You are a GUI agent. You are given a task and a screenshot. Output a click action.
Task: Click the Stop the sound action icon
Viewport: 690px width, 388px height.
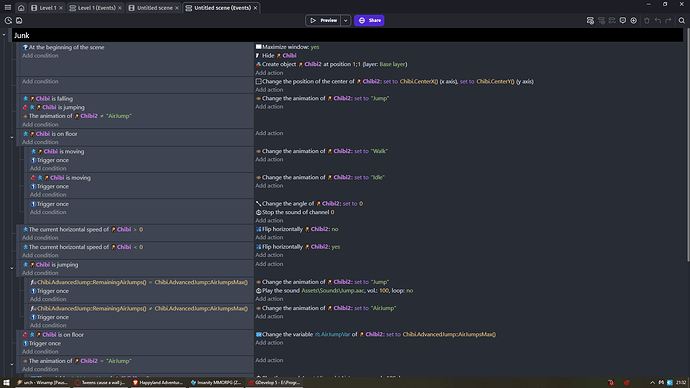(x=258, y=212)
